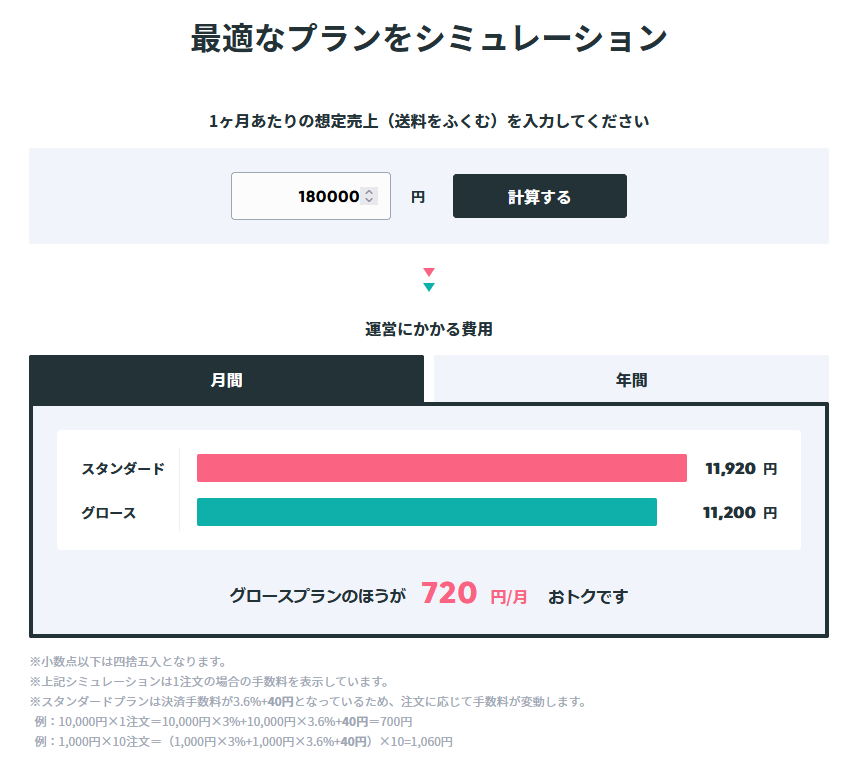Screen dimensions: 858x773
Task: Click the monthly sales amount input field
Action: click(x=310, y=196)
